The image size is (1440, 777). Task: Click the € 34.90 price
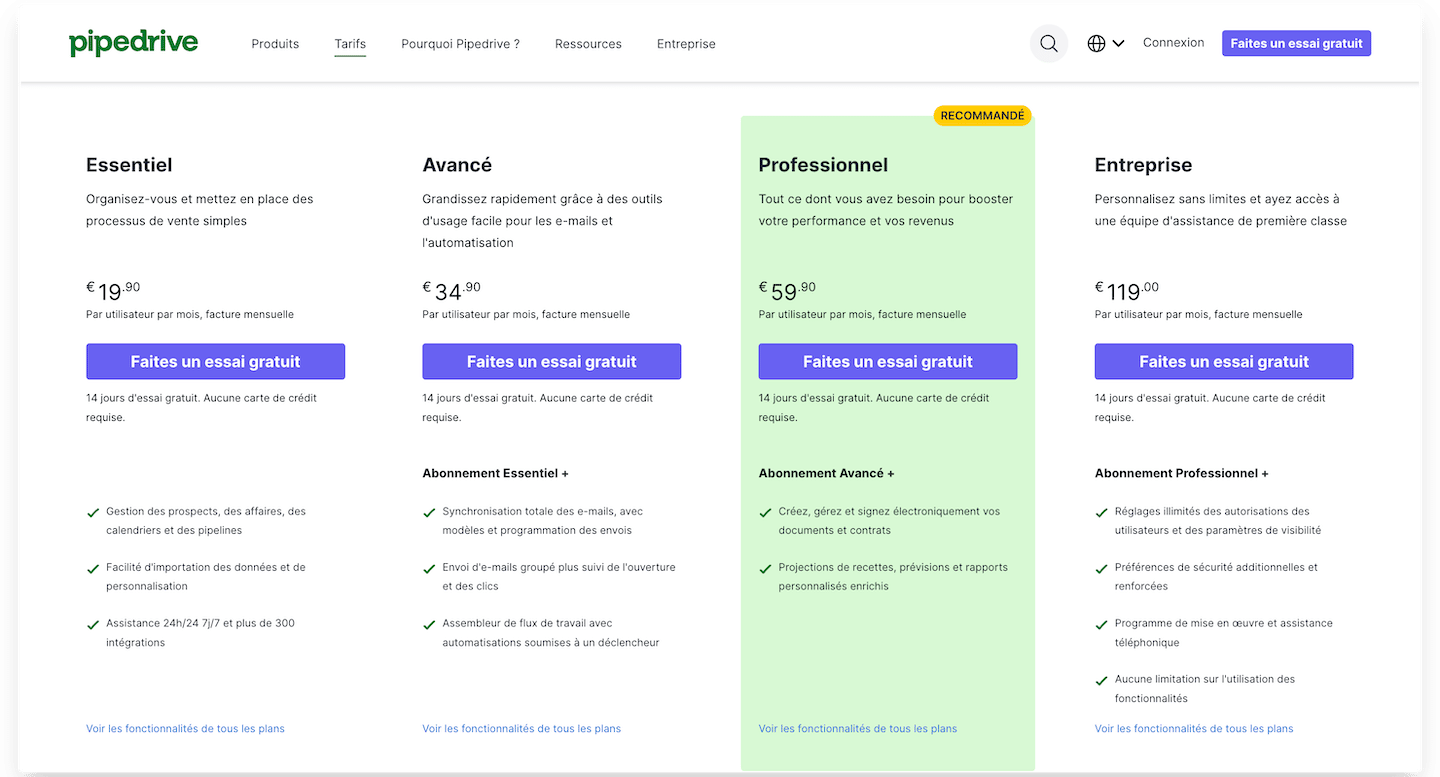point(451,291)
